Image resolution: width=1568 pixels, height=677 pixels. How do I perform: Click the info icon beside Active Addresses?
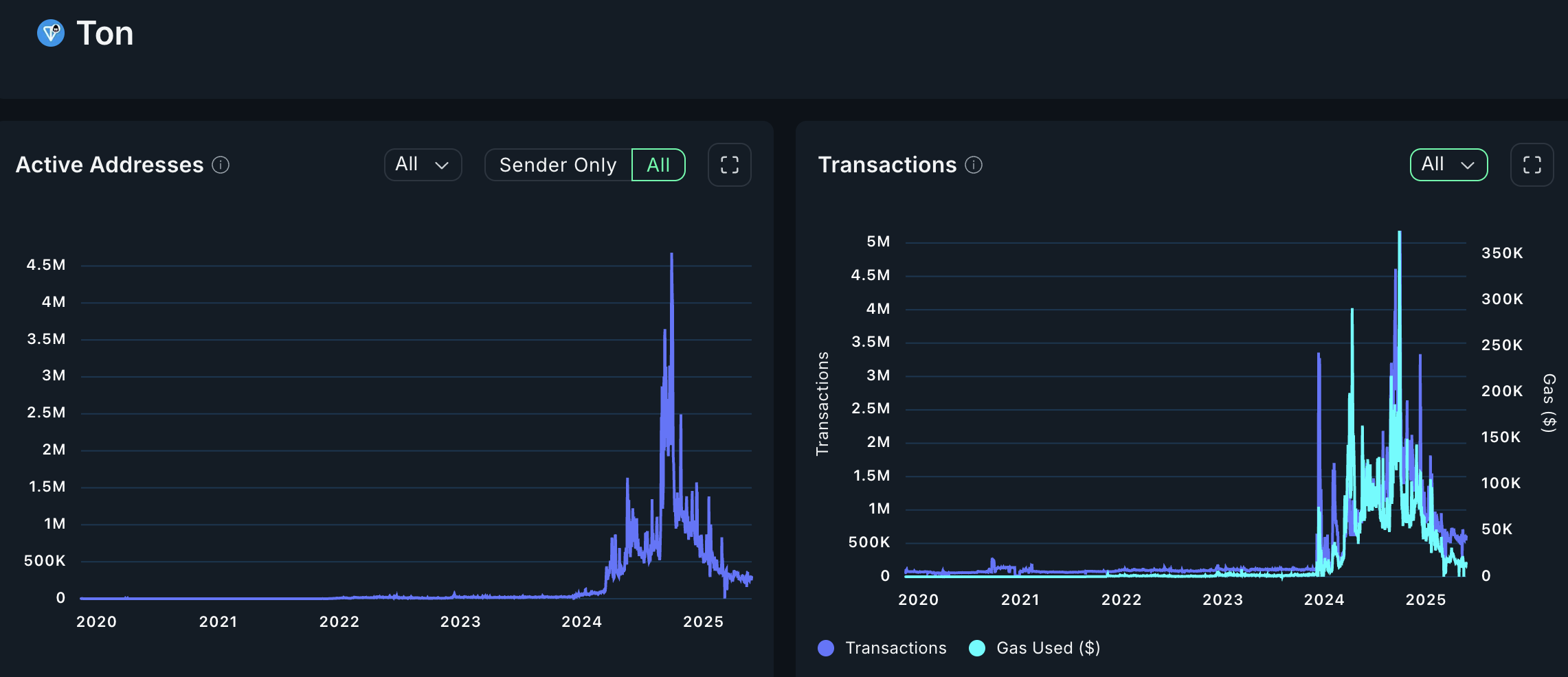(221, 165)
